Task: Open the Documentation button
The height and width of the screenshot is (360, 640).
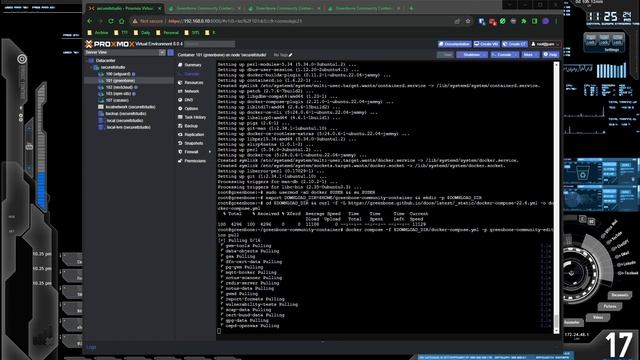Action: click(x=454, y=44)
